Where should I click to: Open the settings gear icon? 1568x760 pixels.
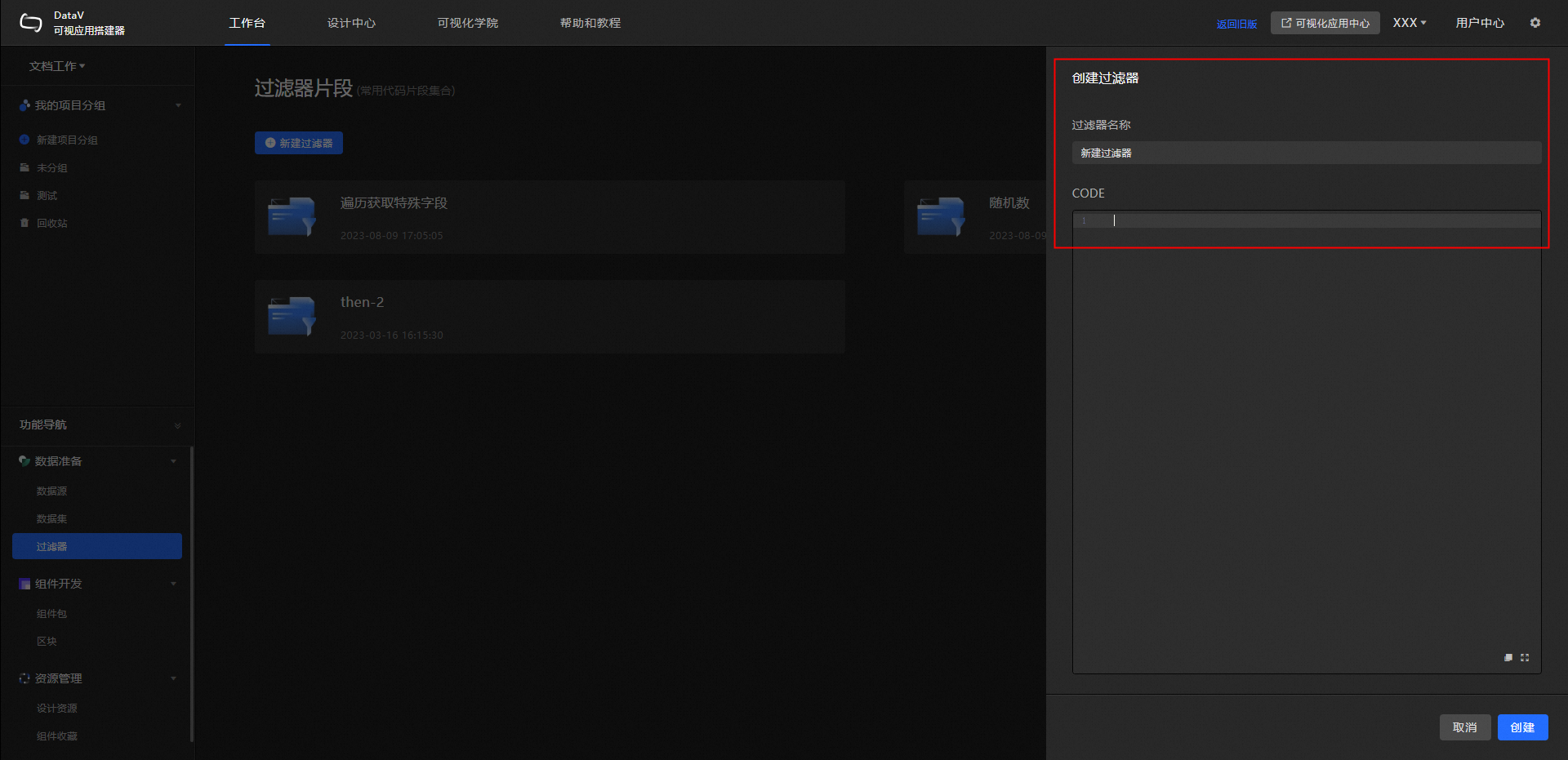pyautogui.click(x=1535, y=23)
